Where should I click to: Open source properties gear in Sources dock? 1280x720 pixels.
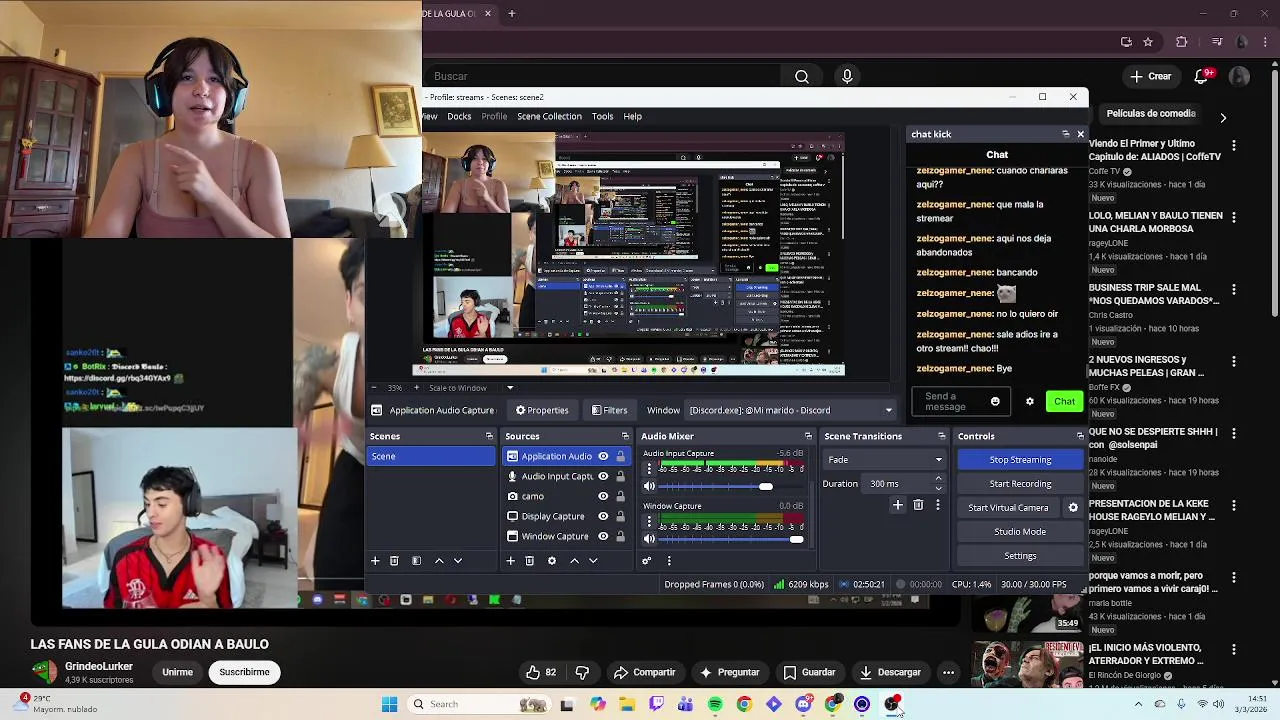click(551, 561)
